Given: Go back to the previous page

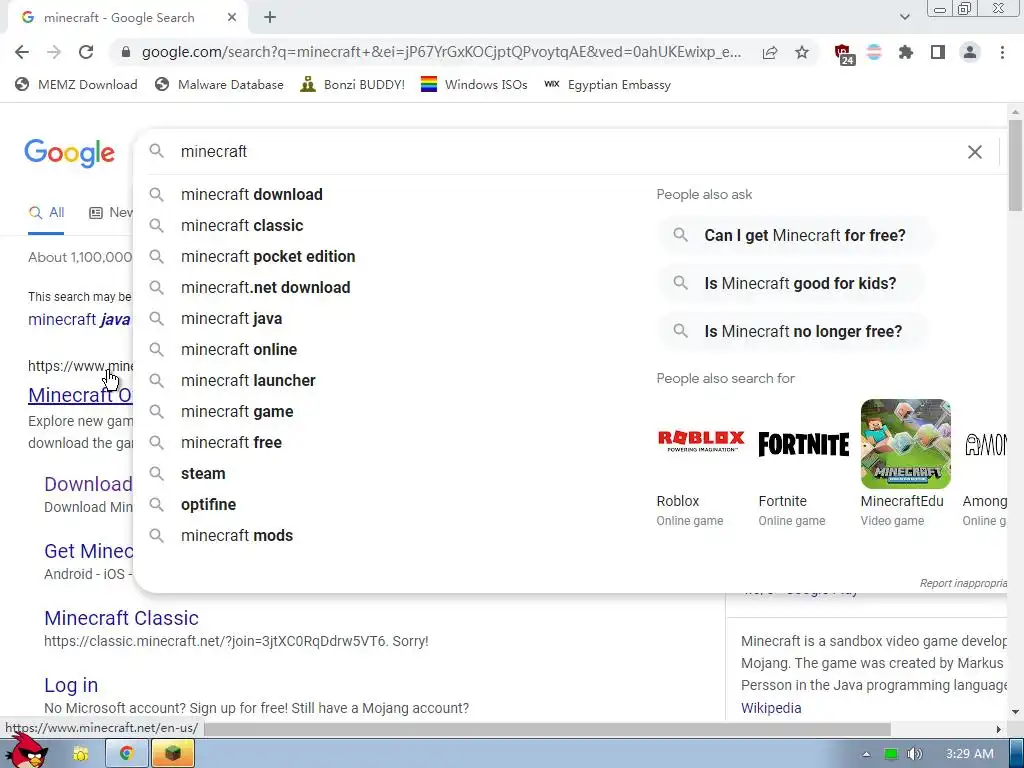Looking at the screenshot, I should click(22, 52).
